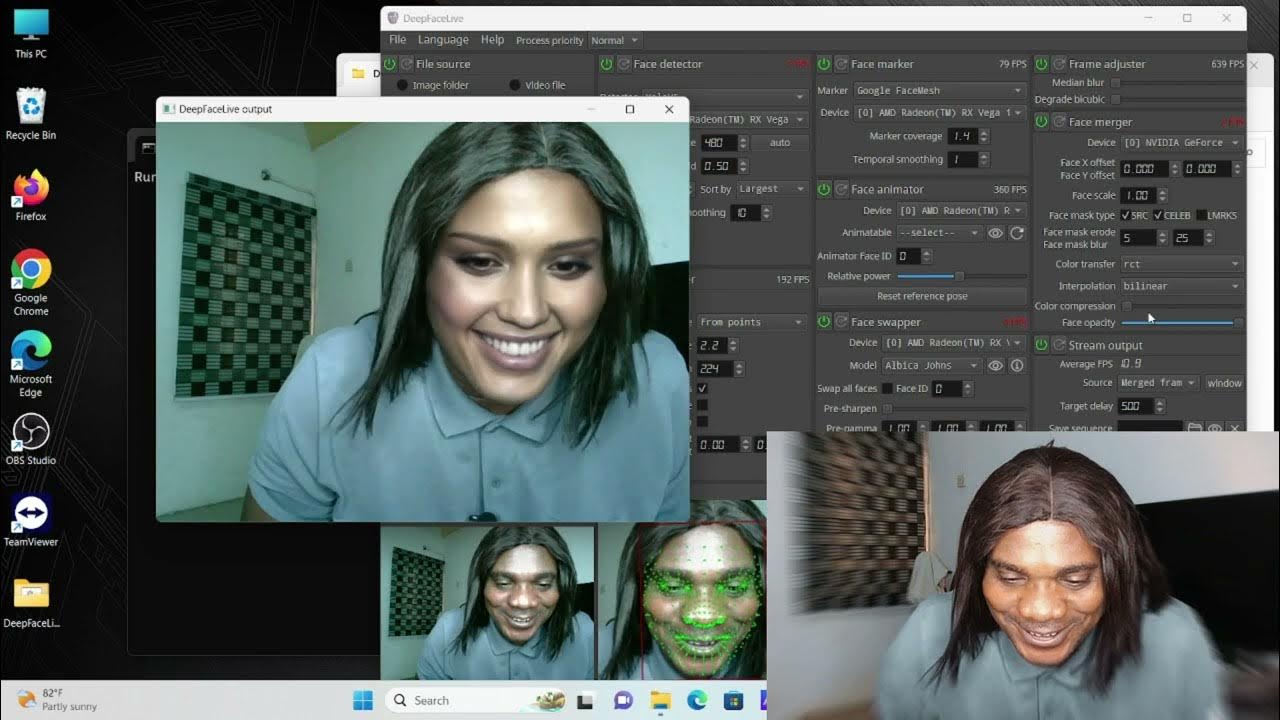Toggle the Face detector power button

[606, 64]
